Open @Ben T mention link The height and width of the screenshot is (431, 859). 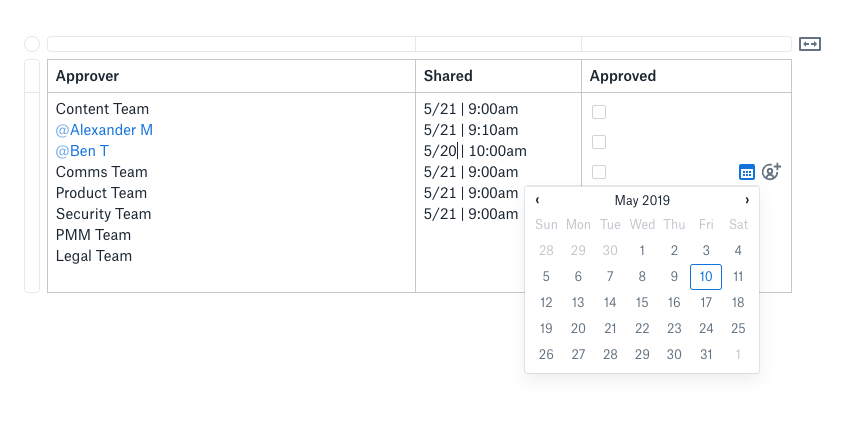[x=82, y=151]
